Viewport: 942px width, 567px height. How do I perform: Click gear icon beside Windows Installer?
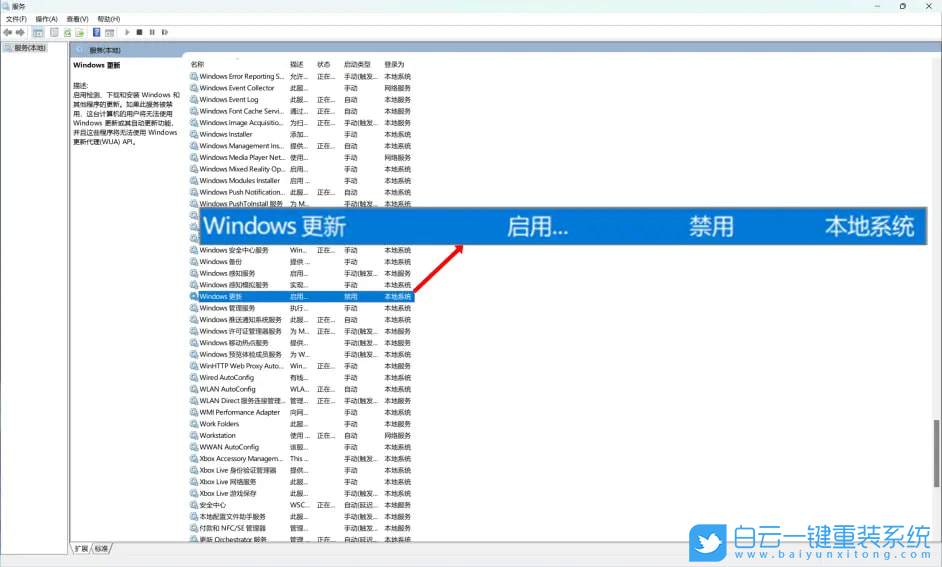pyautogui.click(x=194, y=134)
